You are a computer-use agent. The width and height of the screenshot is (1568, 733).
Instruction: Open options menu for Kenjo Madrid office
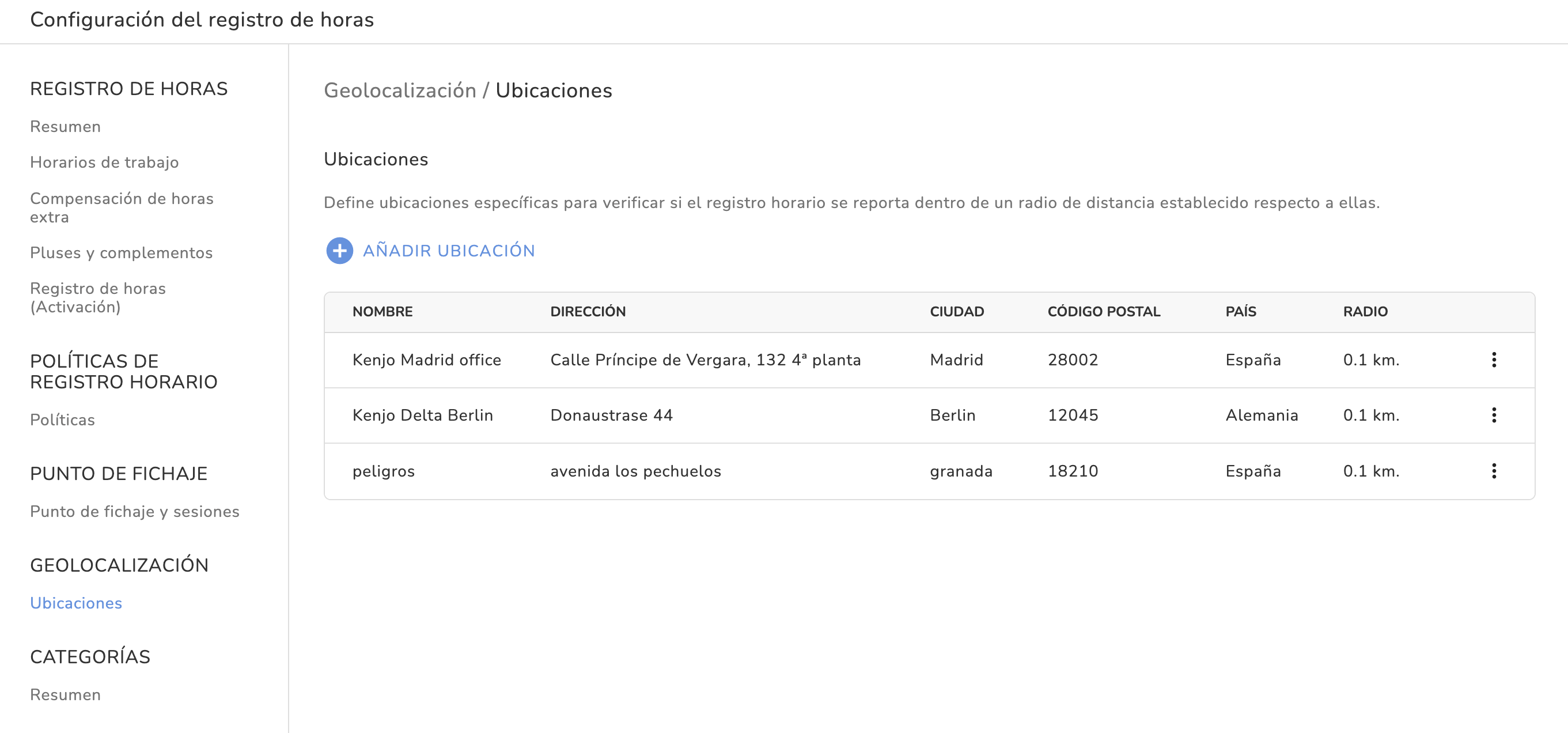tap(1493, 360)
